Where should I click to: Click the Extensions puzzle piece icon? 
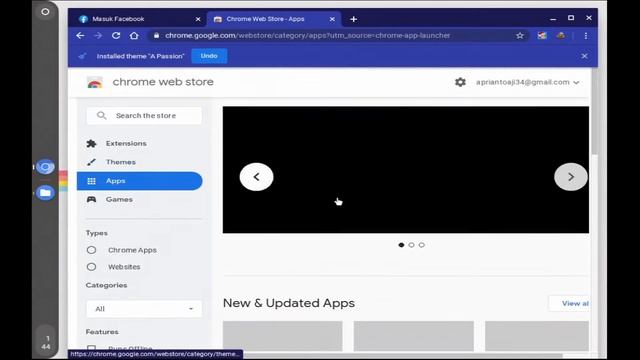click(91, 143)
